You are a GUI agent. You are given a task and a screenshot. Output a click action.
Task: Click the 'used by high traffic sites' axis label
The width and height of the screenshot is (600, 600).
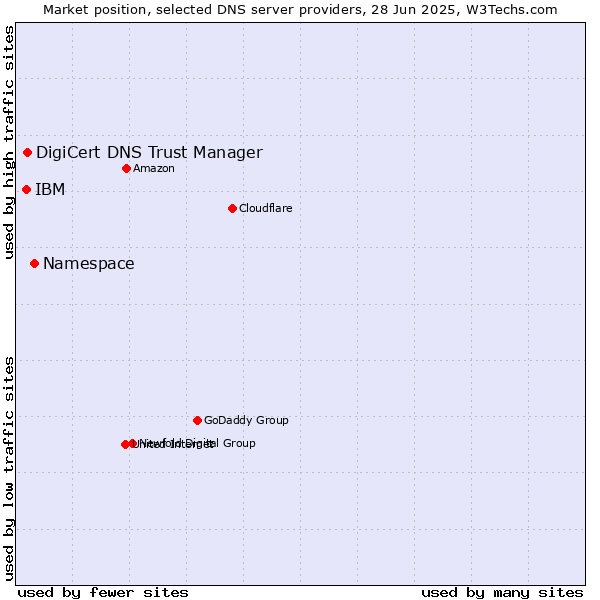8,142
